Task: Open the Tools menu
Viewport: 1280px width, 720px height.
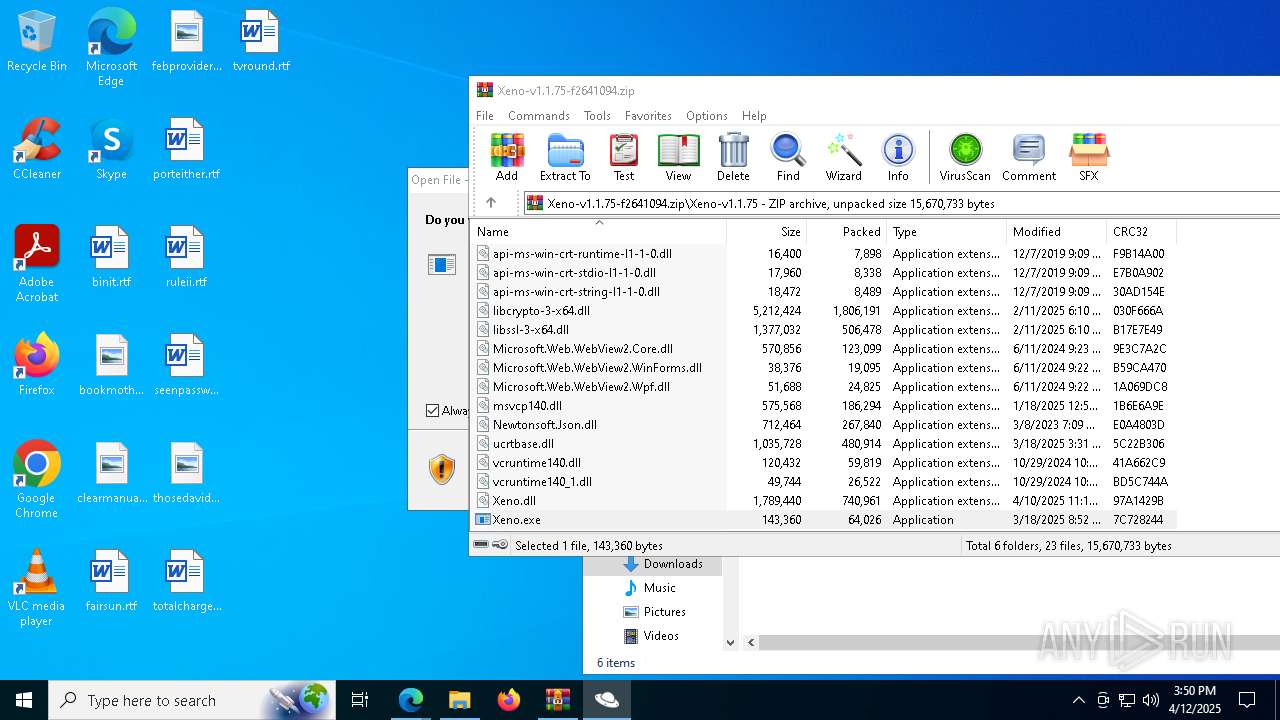Action: coord(597,116)
